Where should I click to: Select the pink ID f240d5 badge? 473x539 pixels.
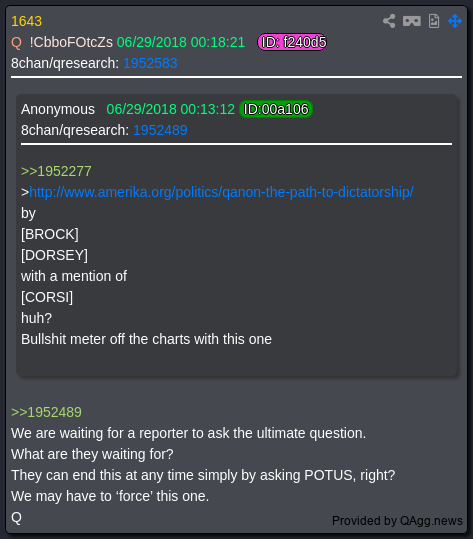coord(292,42)
